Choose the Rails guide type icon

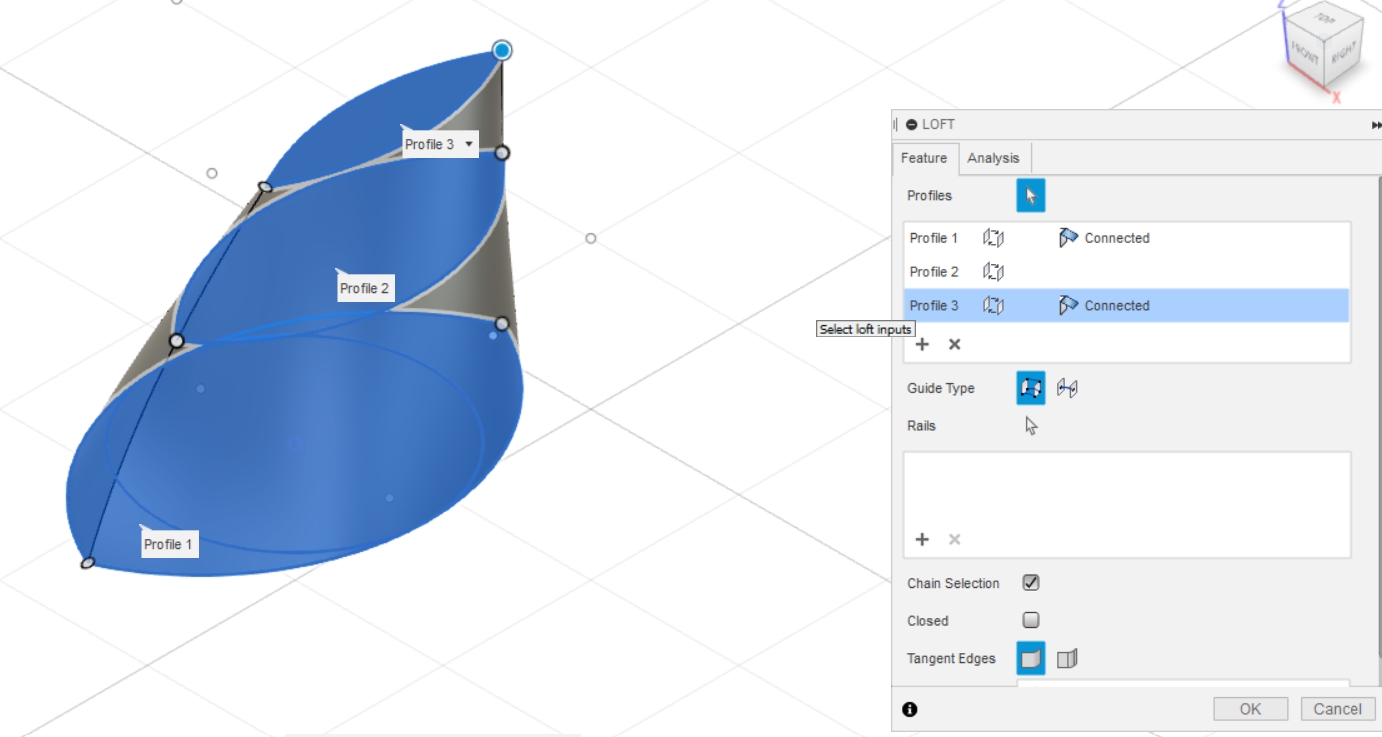tap(1031, 388)
